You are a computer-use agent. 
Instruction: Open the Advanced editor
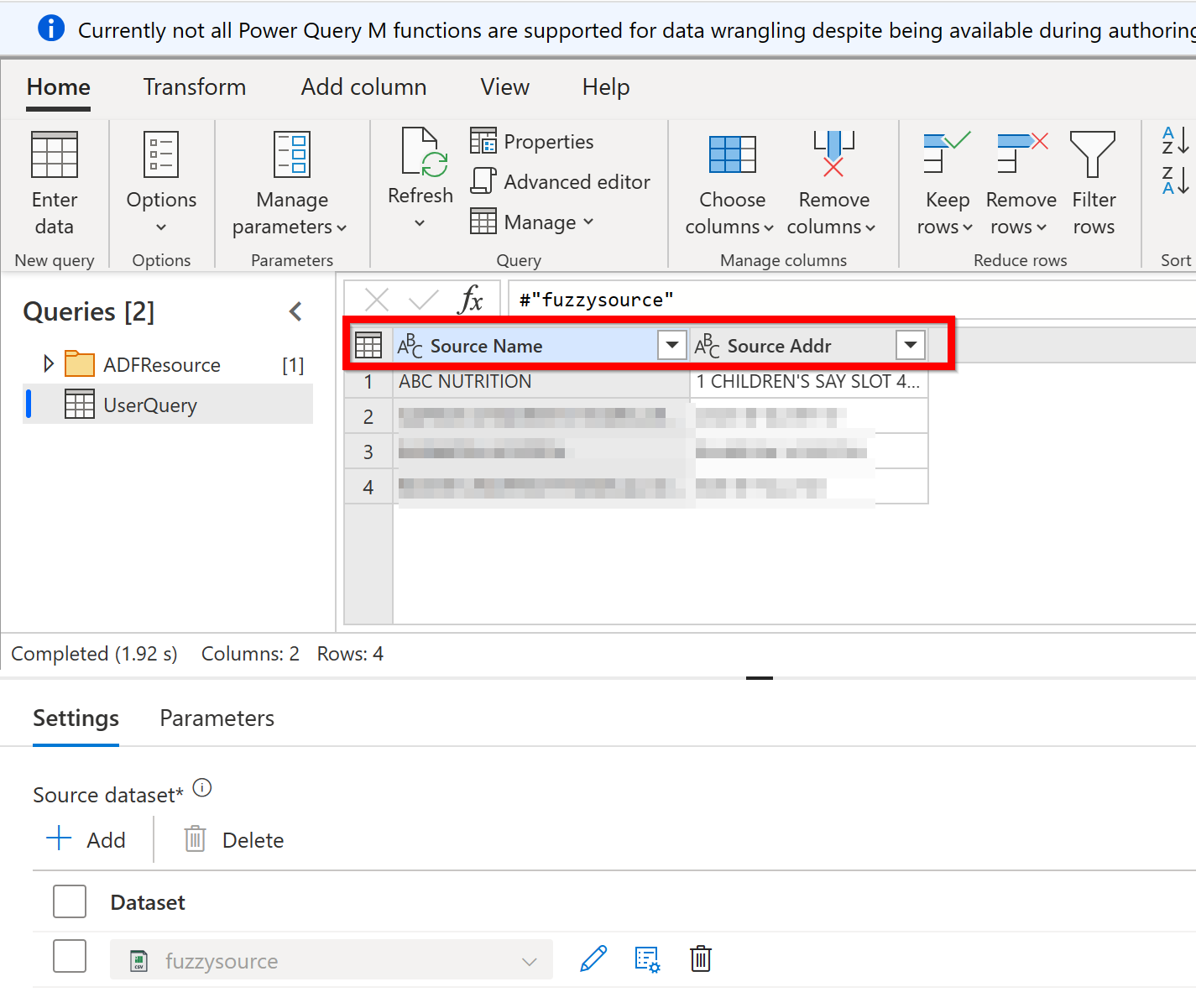[x=561, y=181]
